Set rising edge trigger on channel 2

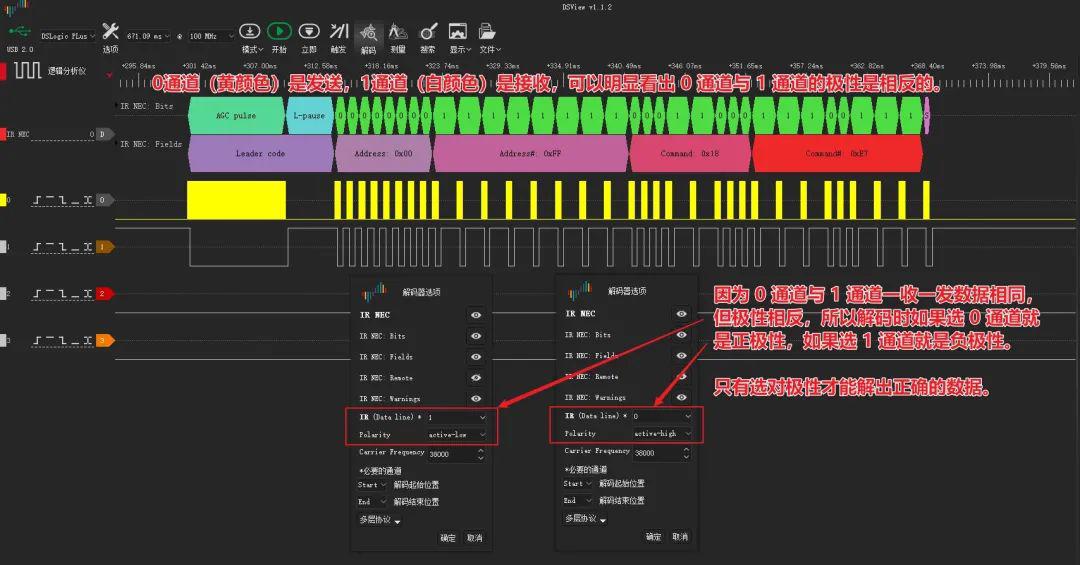point(38,294)
